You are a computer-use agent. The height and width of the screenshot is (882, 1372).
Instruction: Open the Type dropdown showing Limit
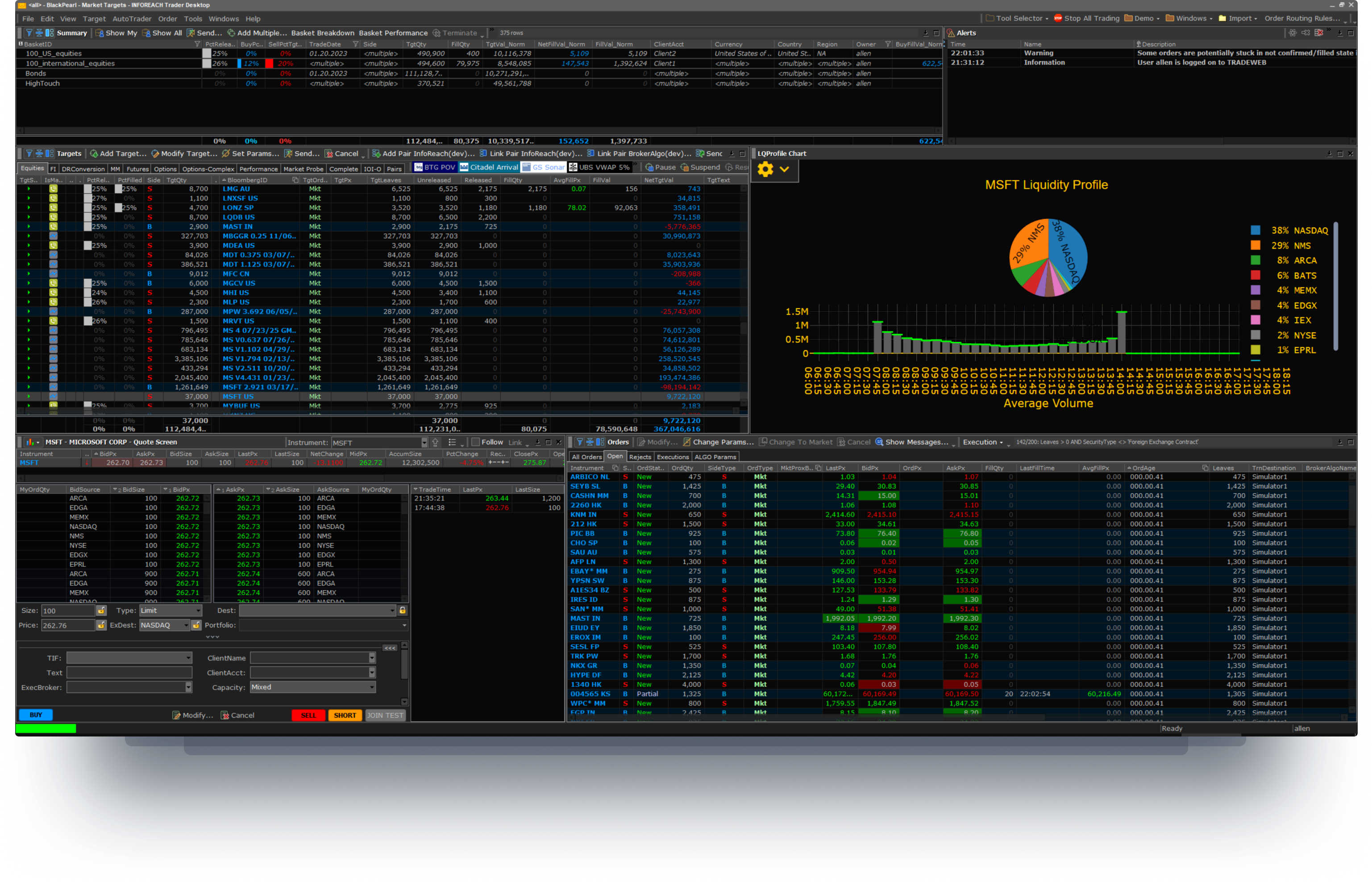170,610
